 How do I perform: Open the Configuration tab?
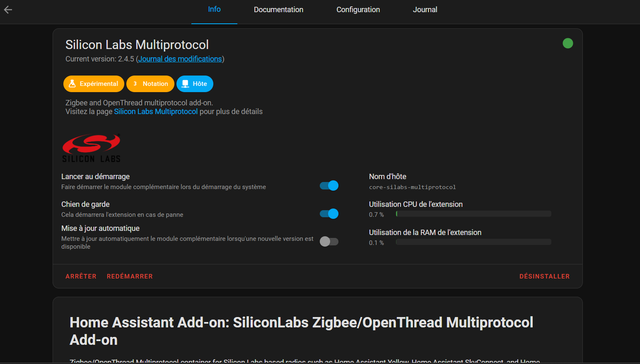pyautogui.click(x=358, y=9)
